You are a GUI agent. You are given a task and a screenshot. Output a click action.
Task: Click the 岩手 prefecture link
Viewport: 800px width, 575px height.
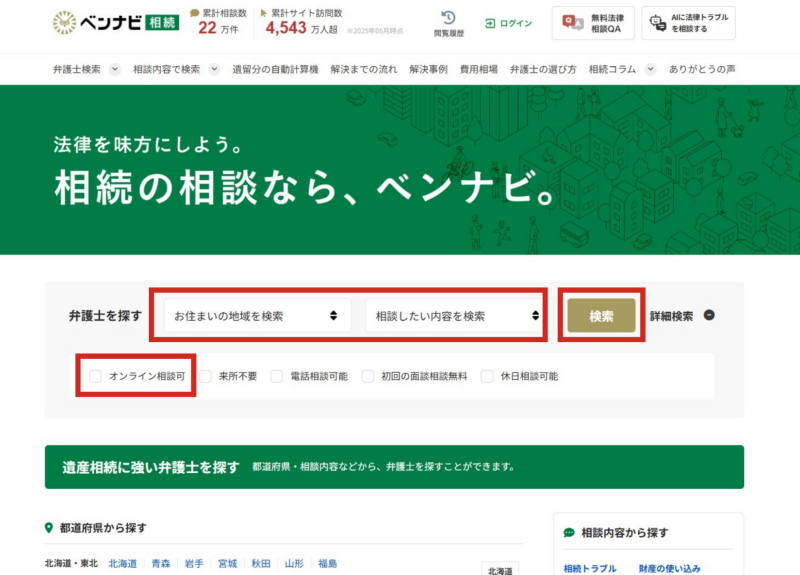click(194, 564)
